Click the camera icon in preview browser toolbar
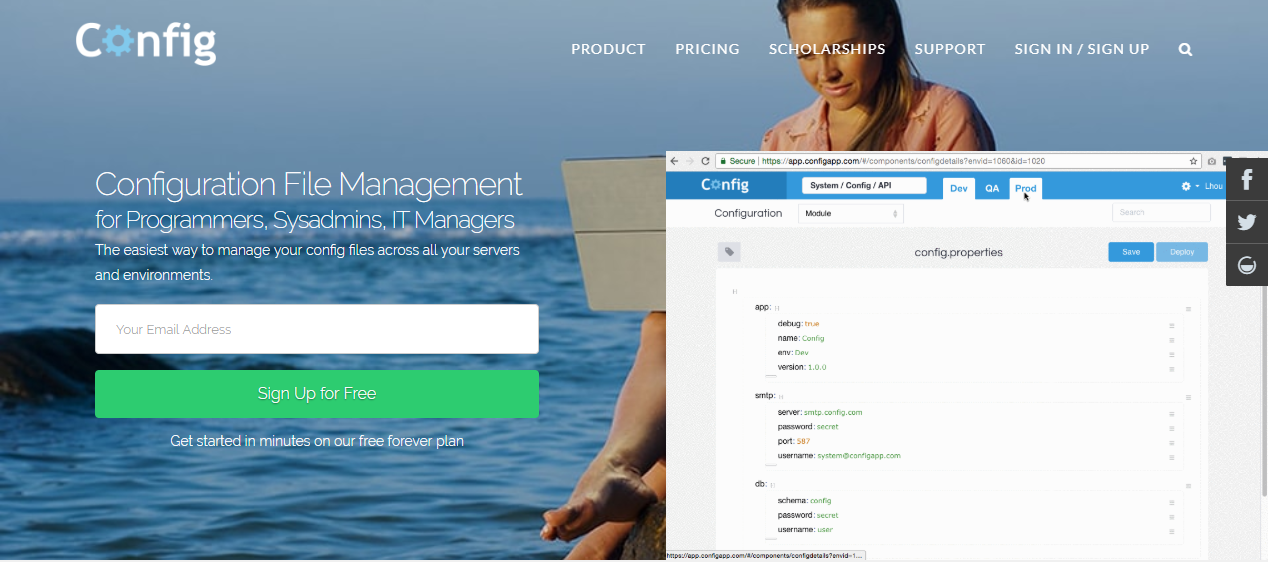Screen dimensions: 1268x562 coord(1212,160)
